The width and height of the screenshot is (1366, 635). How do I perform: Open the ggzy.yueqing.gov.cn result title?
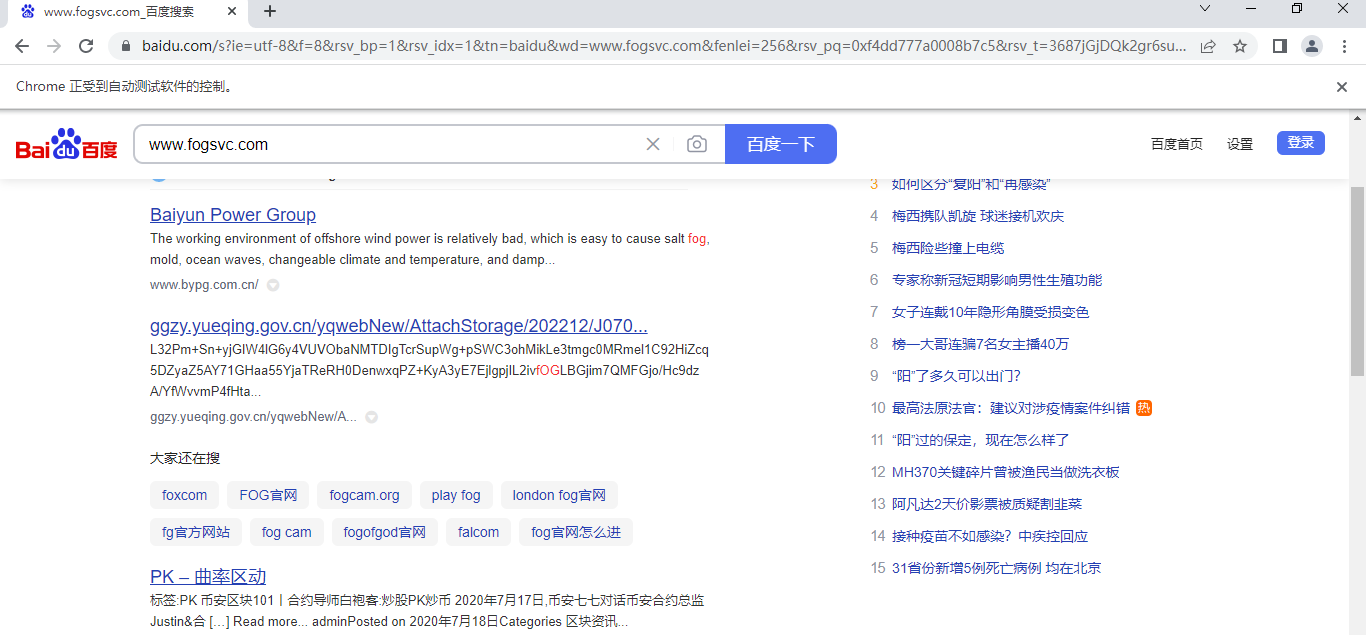[399, 326]
